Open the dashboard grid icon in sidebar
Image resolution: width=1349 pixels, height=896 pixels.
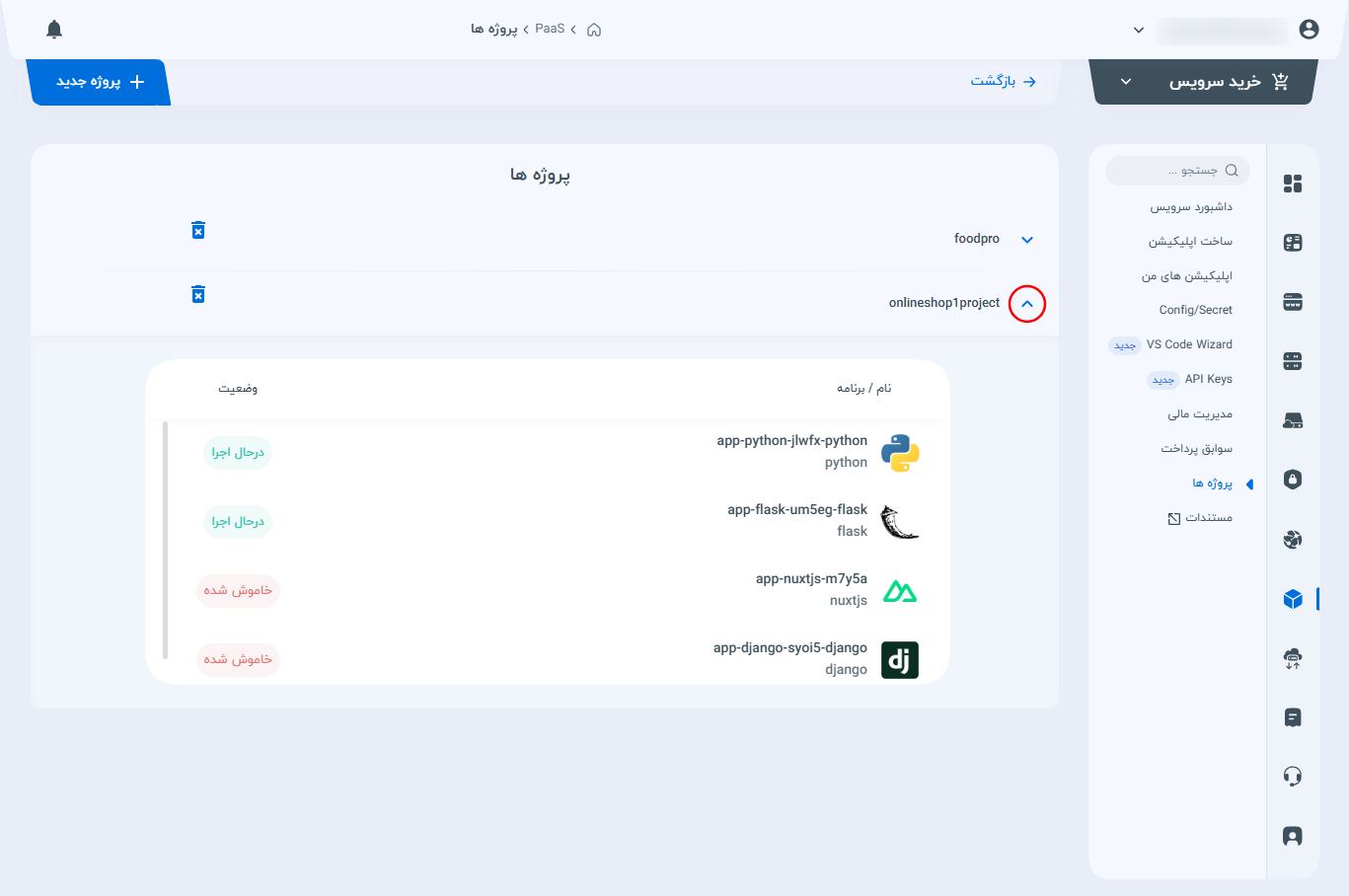point(1293,184)
